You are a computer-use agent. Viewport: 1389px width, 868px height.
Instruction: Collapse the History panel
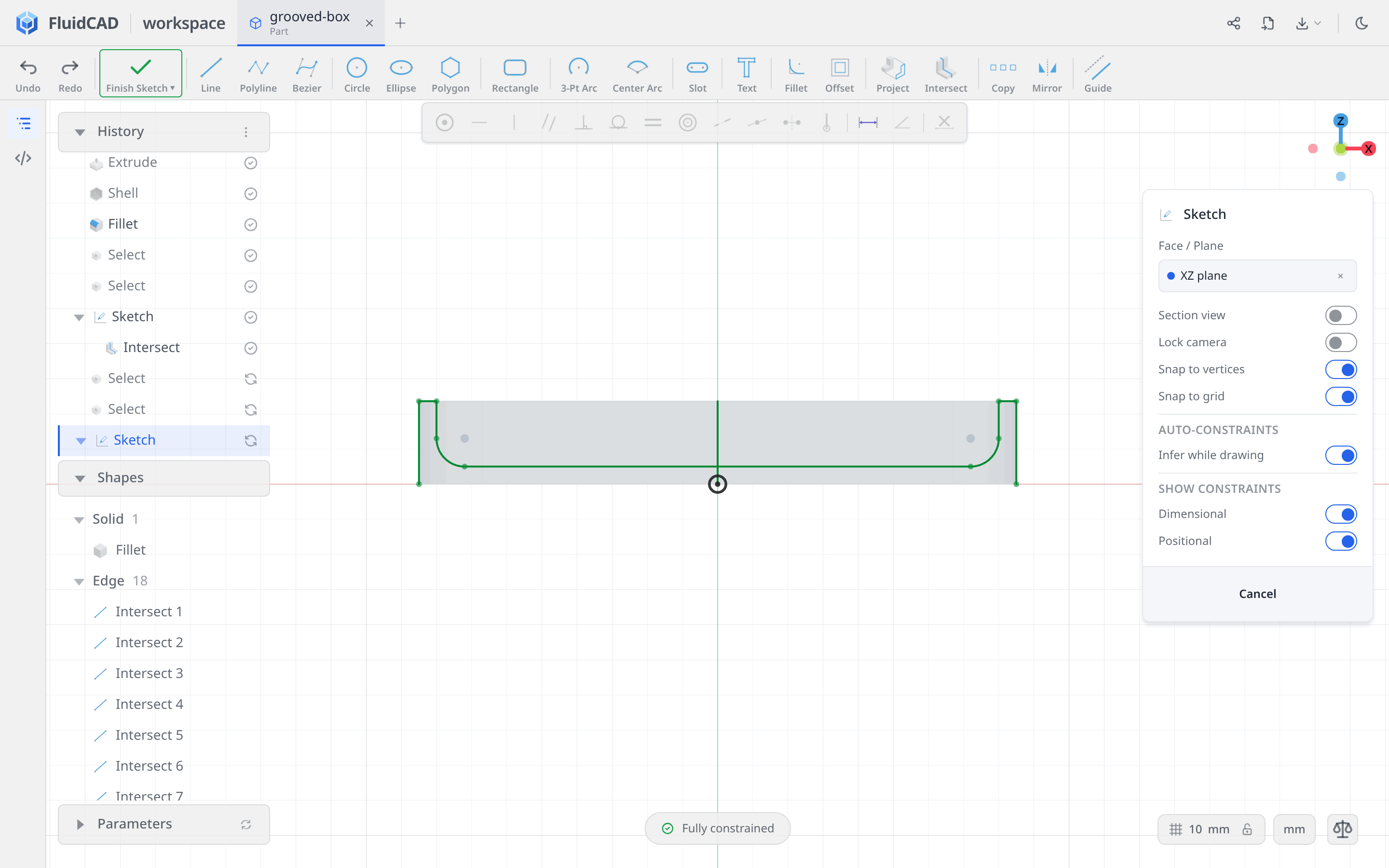pyautogui.click(x=80, y=132)
